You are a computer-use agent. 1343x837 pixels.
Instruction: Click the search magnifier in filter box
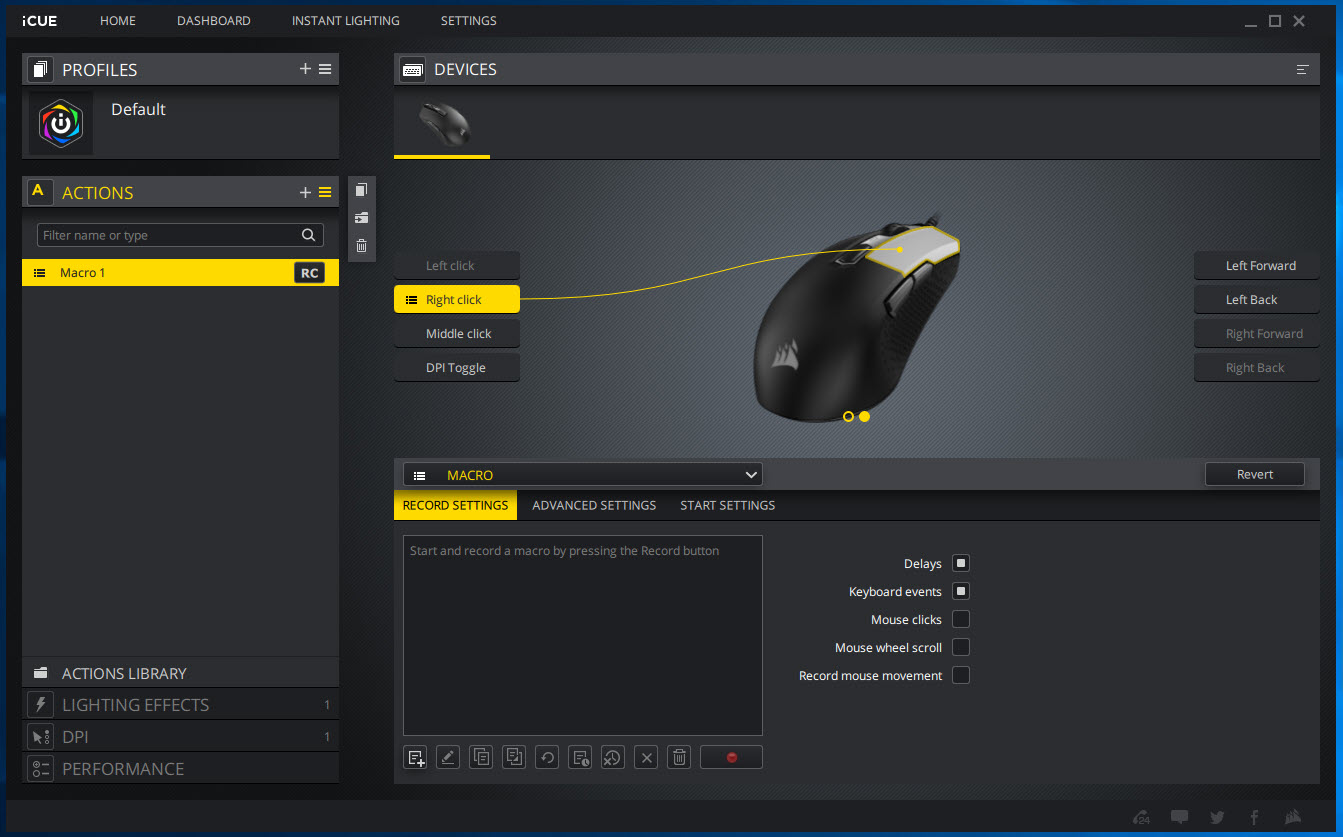(309, 235)
